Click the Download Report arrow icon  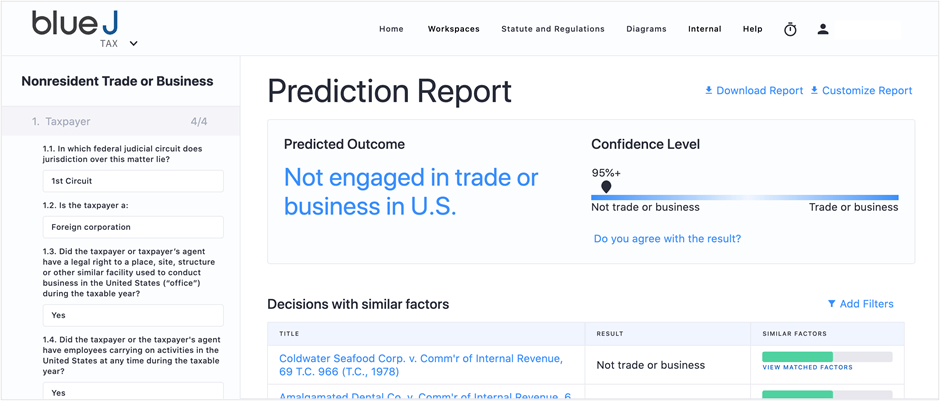[709, 91]
